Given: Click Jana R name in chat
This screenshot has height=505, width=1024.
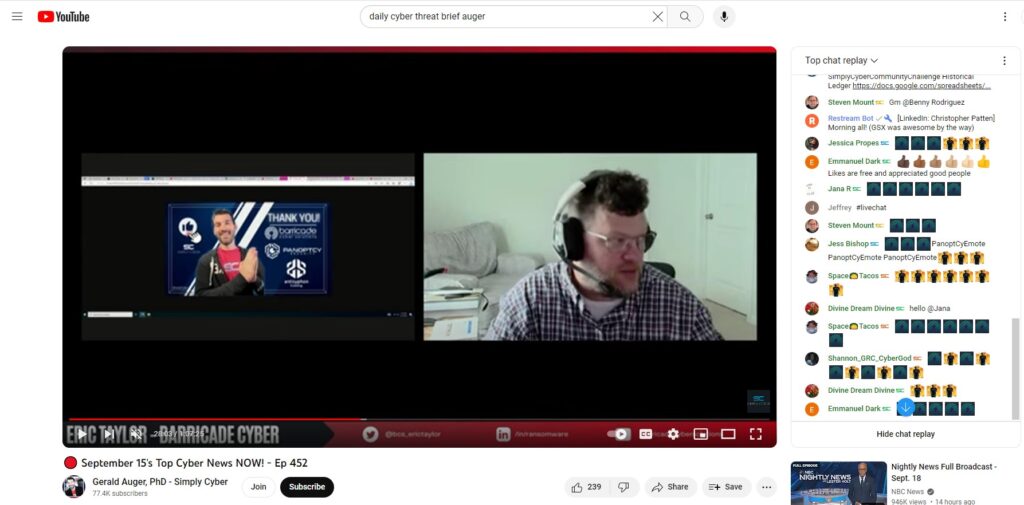Looking at the screenshot, I should point(839,189).
